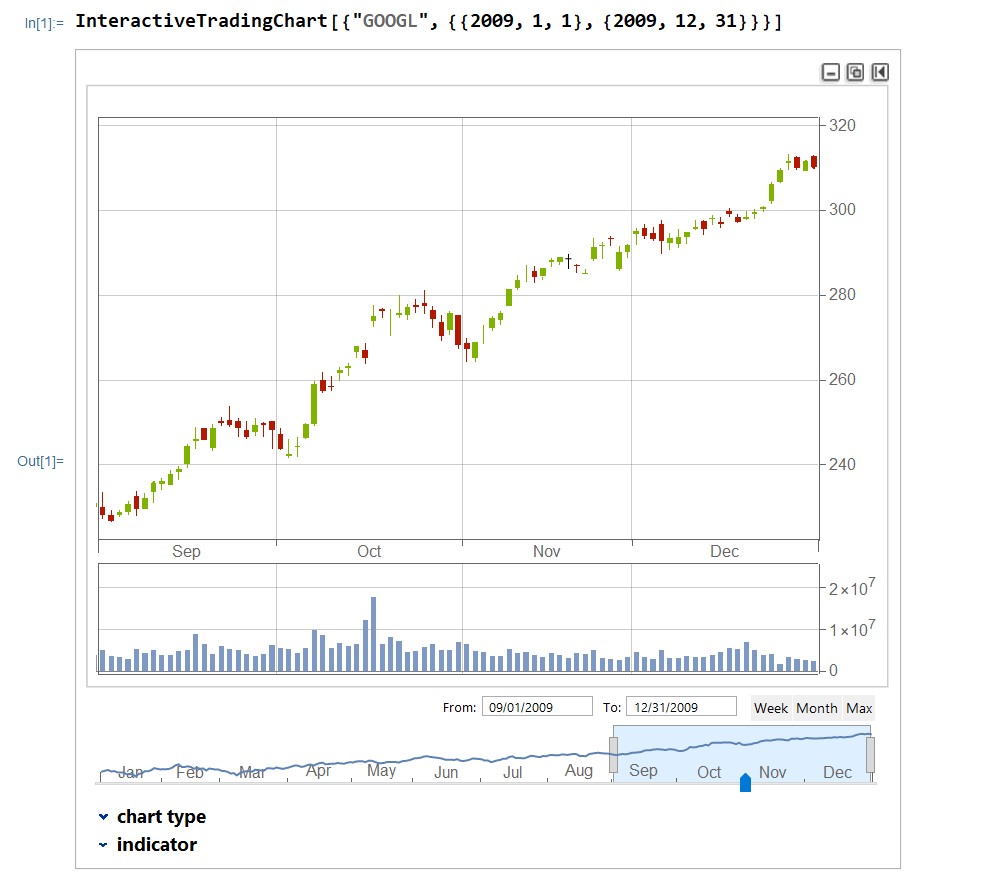Screen dimensions: 985x878
Task: Click the Week range button
Action: [771, 708]
